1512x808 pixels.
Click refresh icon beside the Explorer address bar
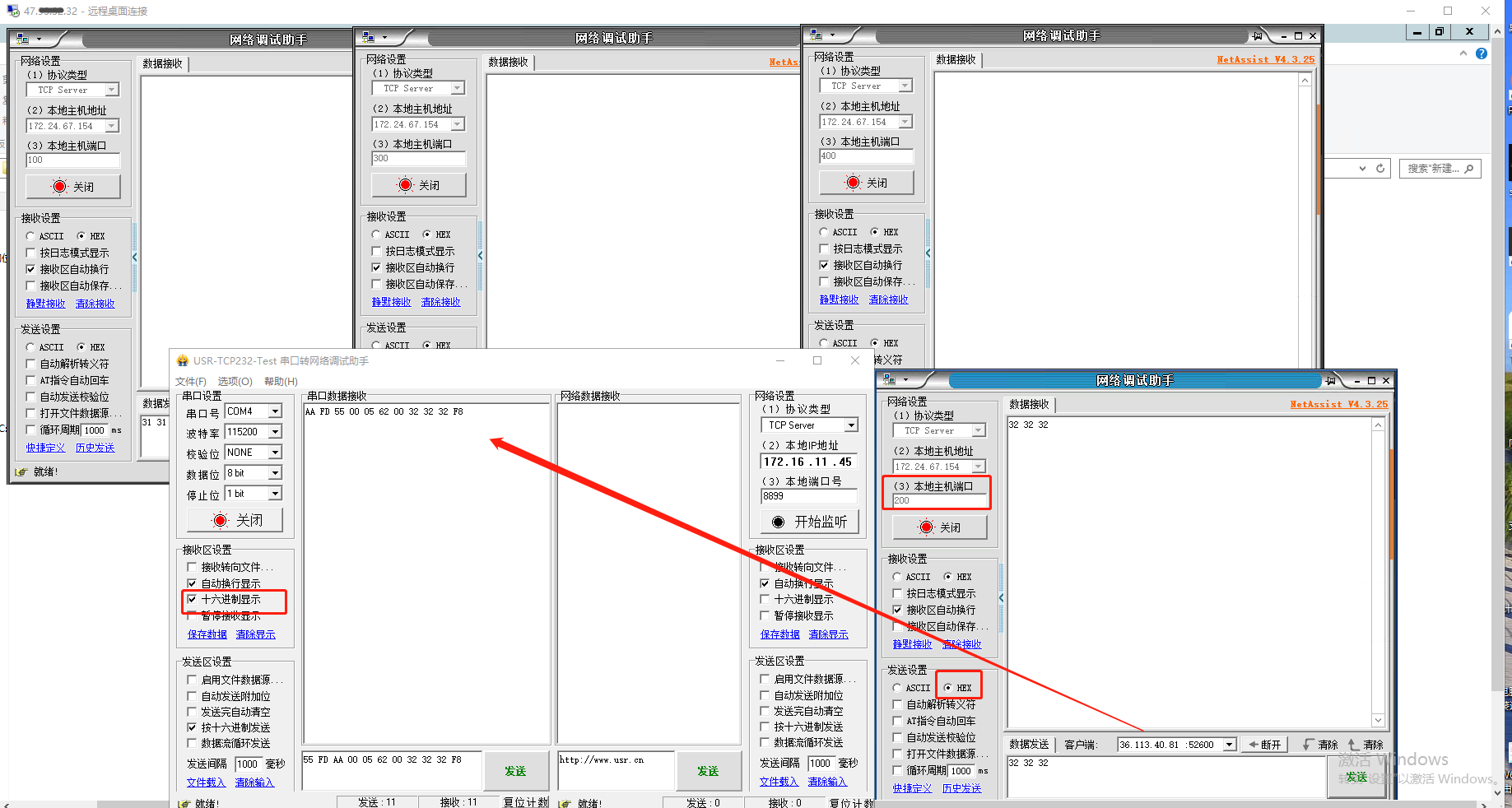[1380, 169]
